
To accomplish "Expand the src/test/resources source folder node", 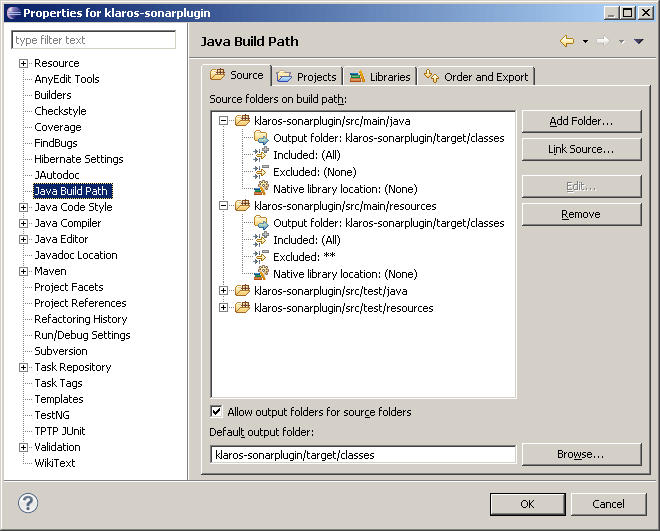I will (x=224, y=308).
